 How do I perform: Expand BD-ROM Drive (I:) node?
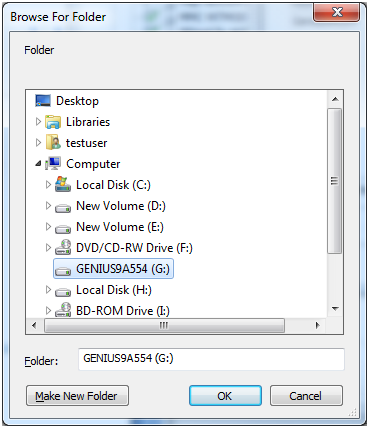pos(48,311)
